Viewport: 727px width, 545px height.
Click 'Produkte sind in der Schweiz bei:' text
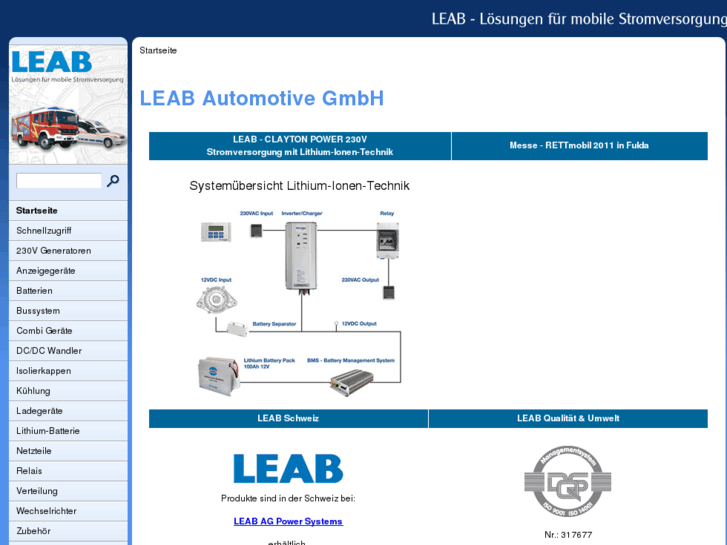click(x=288, y=499)
